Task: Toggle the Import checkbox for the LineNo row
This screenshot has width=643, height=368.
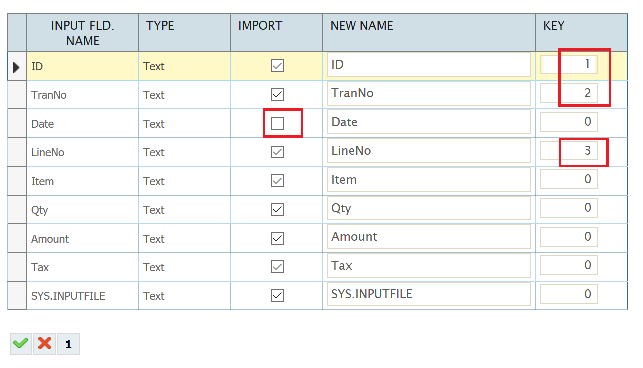Action: click(x=278, y=152)
